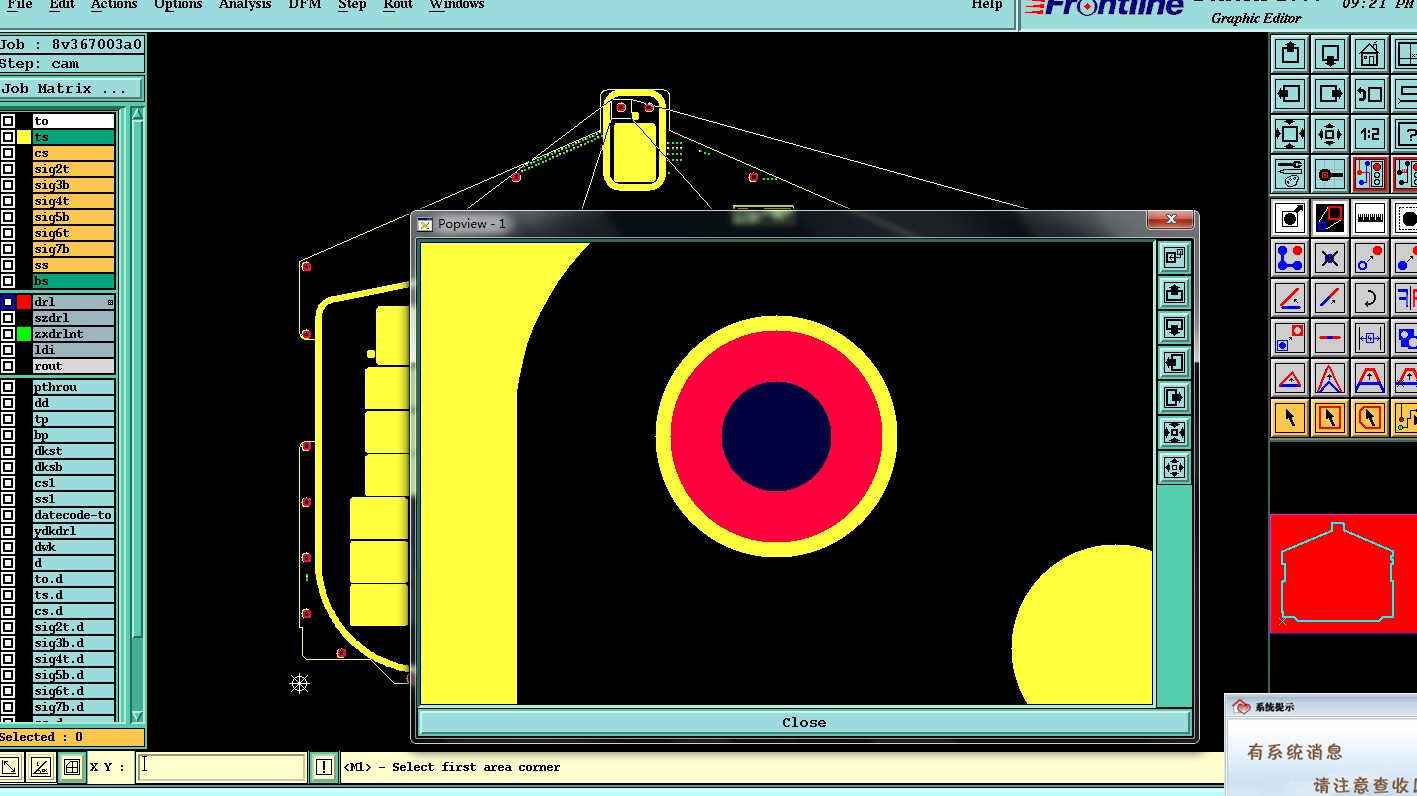Click the red color swatch of drl layer

coord(24,302)
